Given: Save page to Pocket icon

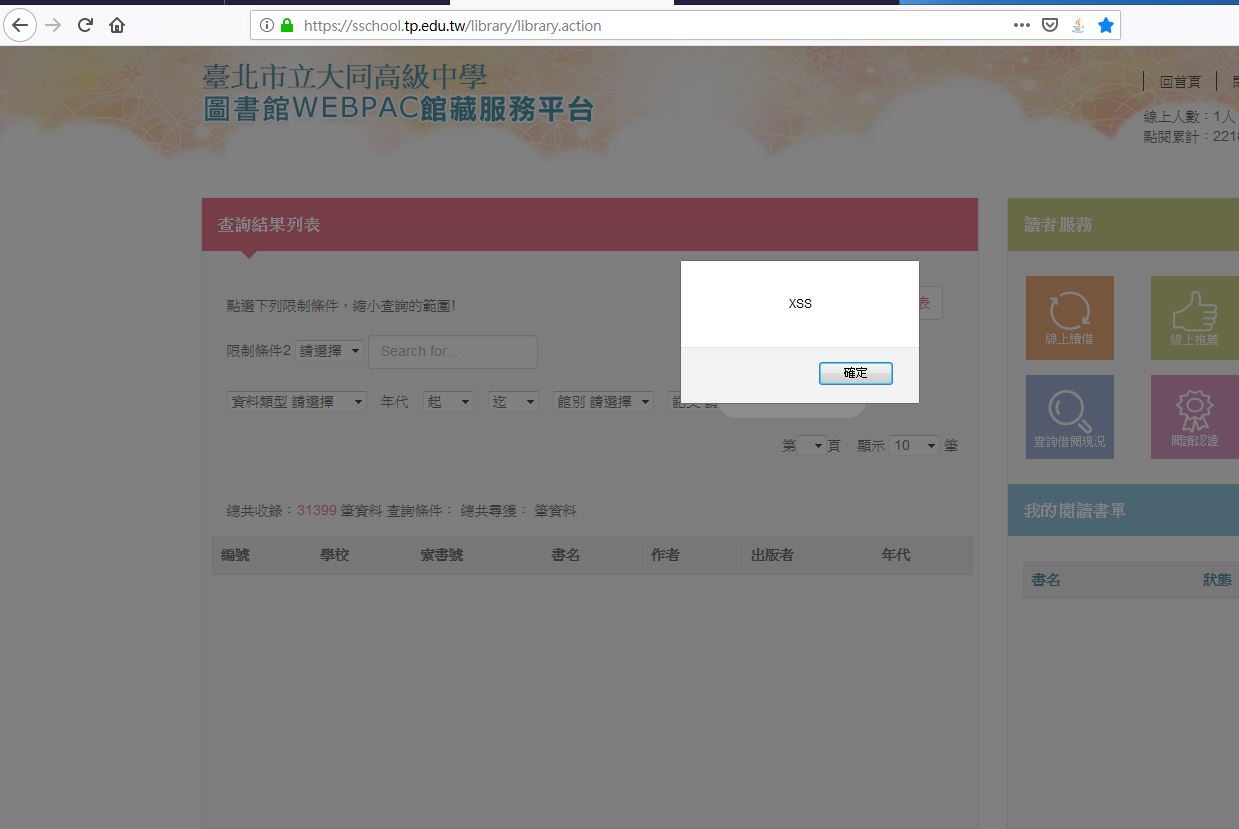Looking at the screenshot, I should point(1050,25).
